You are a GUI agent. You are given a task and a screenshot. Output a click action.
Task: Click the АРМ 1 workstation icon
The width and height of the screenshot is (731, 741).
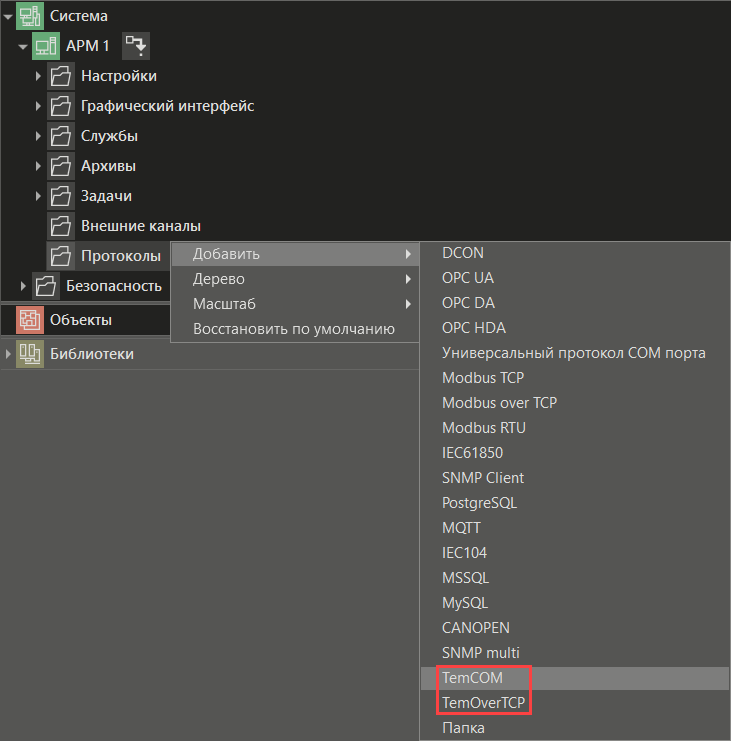[46, 46]
